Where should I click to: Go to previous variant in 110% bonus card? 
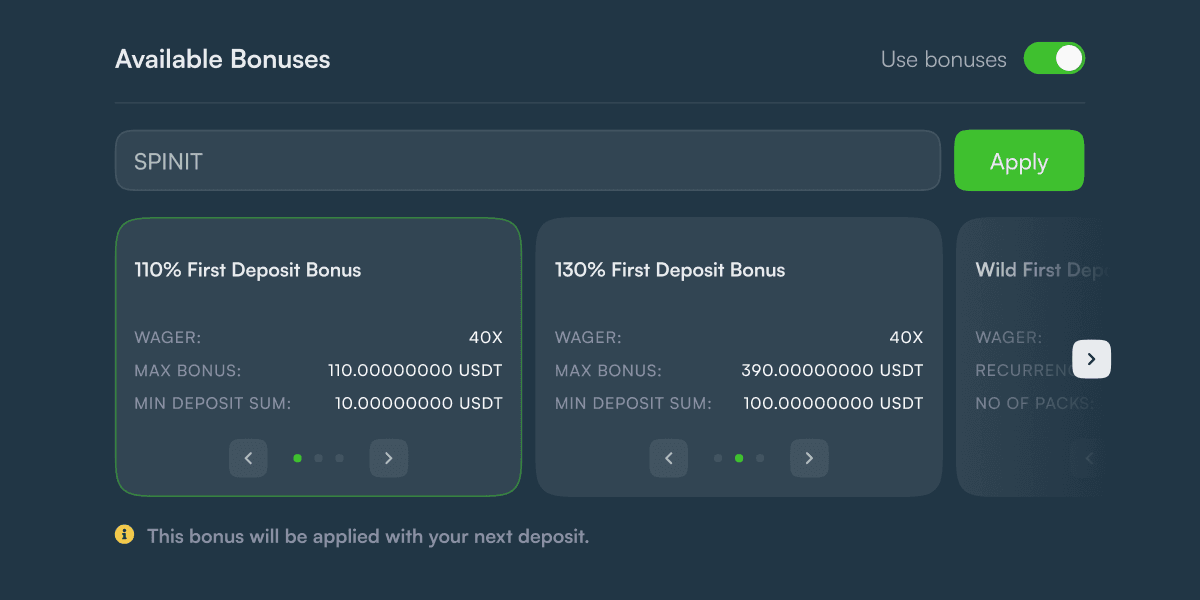click(x=248, y=459)
